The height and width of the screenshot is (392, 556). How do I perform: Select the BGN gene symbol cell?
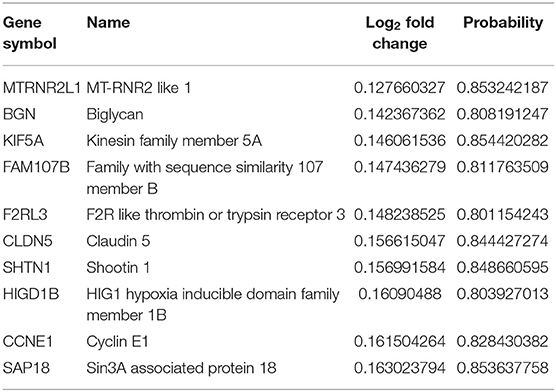click(20, 114)
